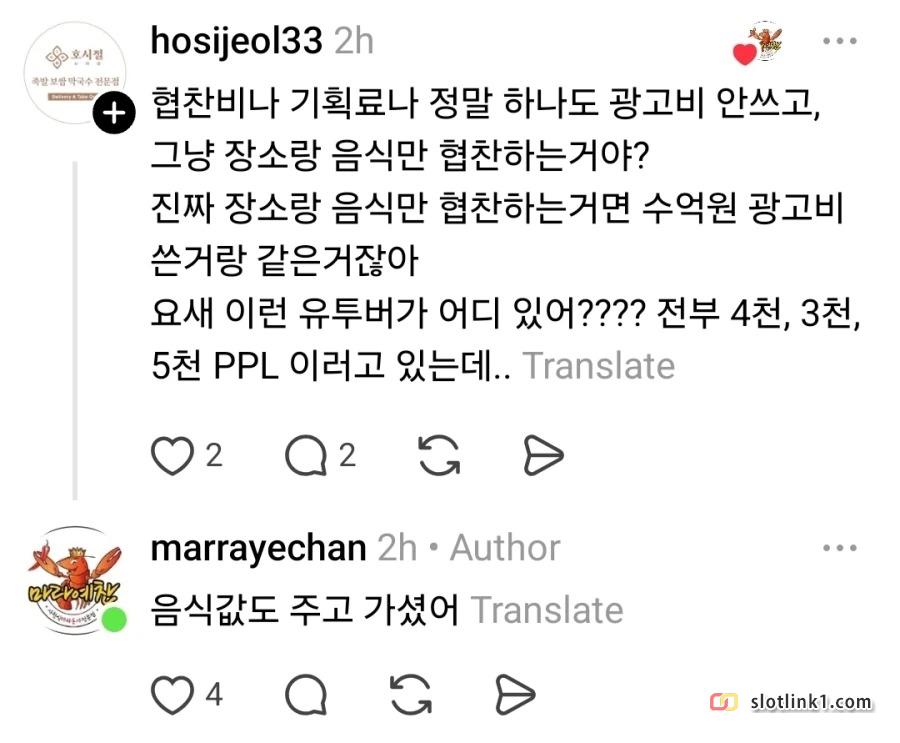Image resolution: width=900 pixels, height=743 pixels.
Task: Share hosijeol33's comment via paper plane
Action: coord(544,455)
